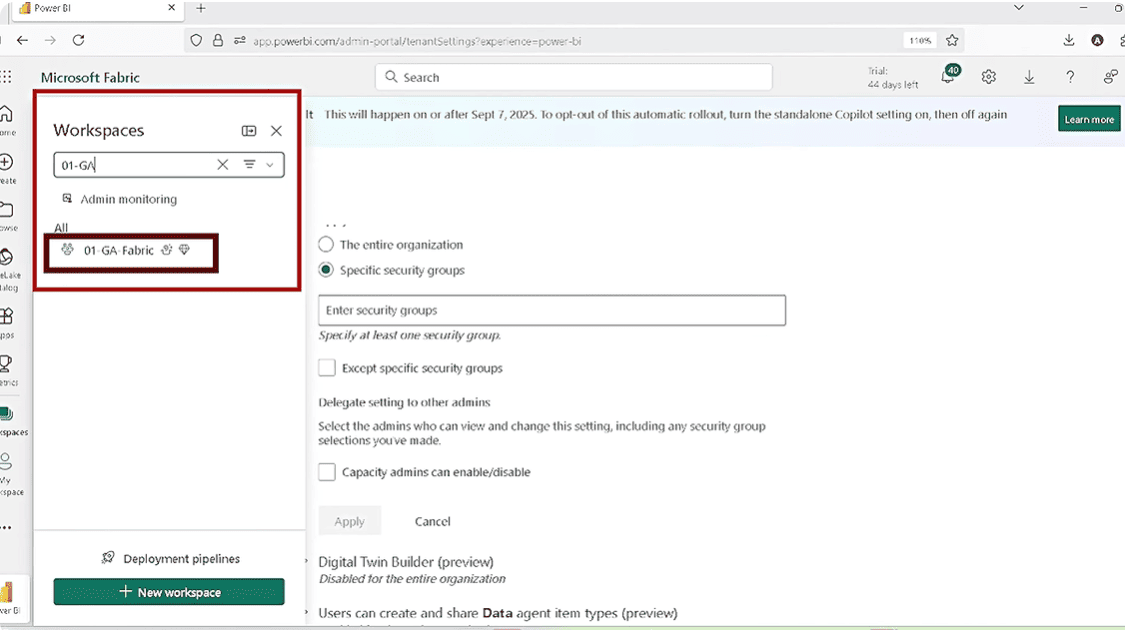Select Specific security groups option
This screenshot has height=630, width=1125.
pos(326,270)
